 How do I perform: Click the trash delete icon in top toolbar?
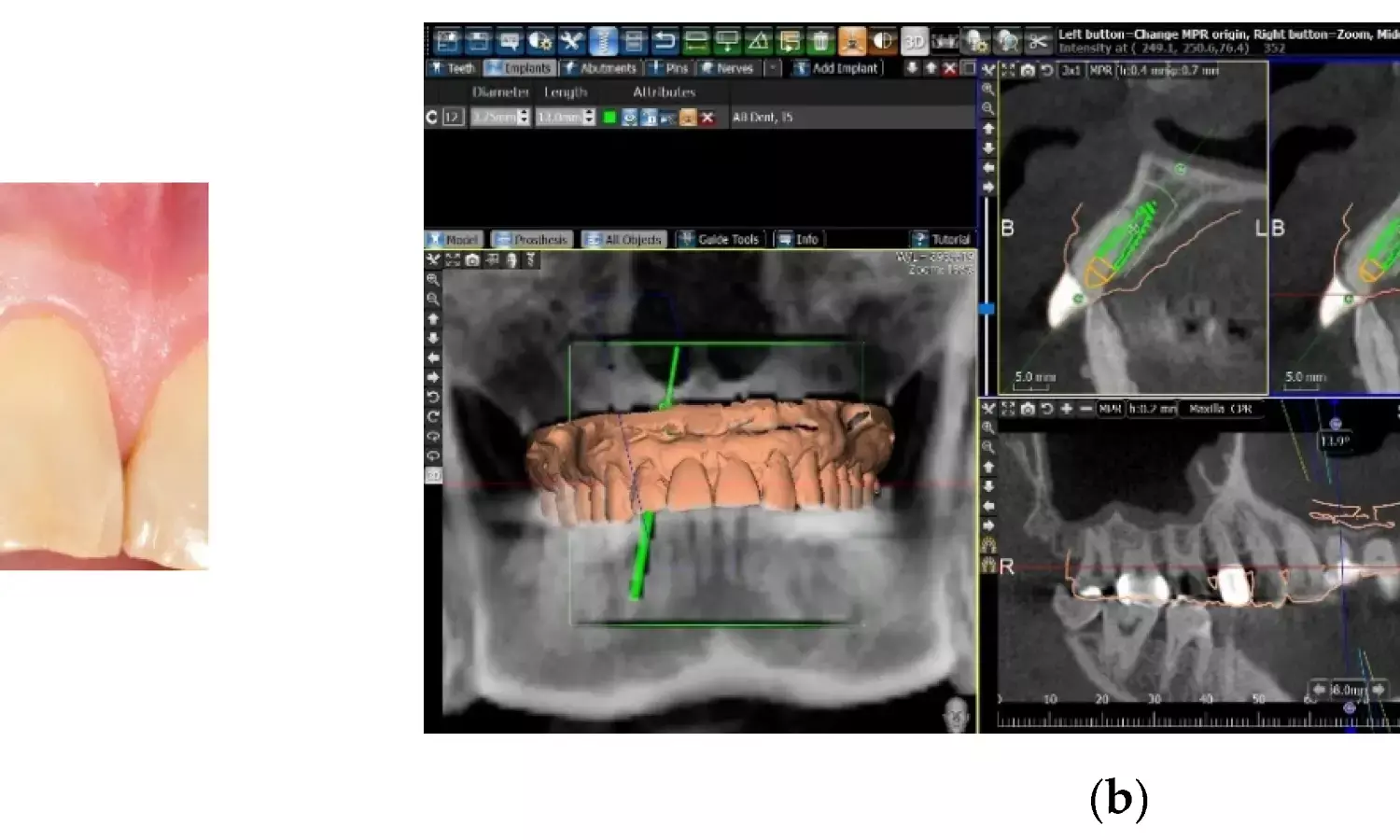(820, 41)
